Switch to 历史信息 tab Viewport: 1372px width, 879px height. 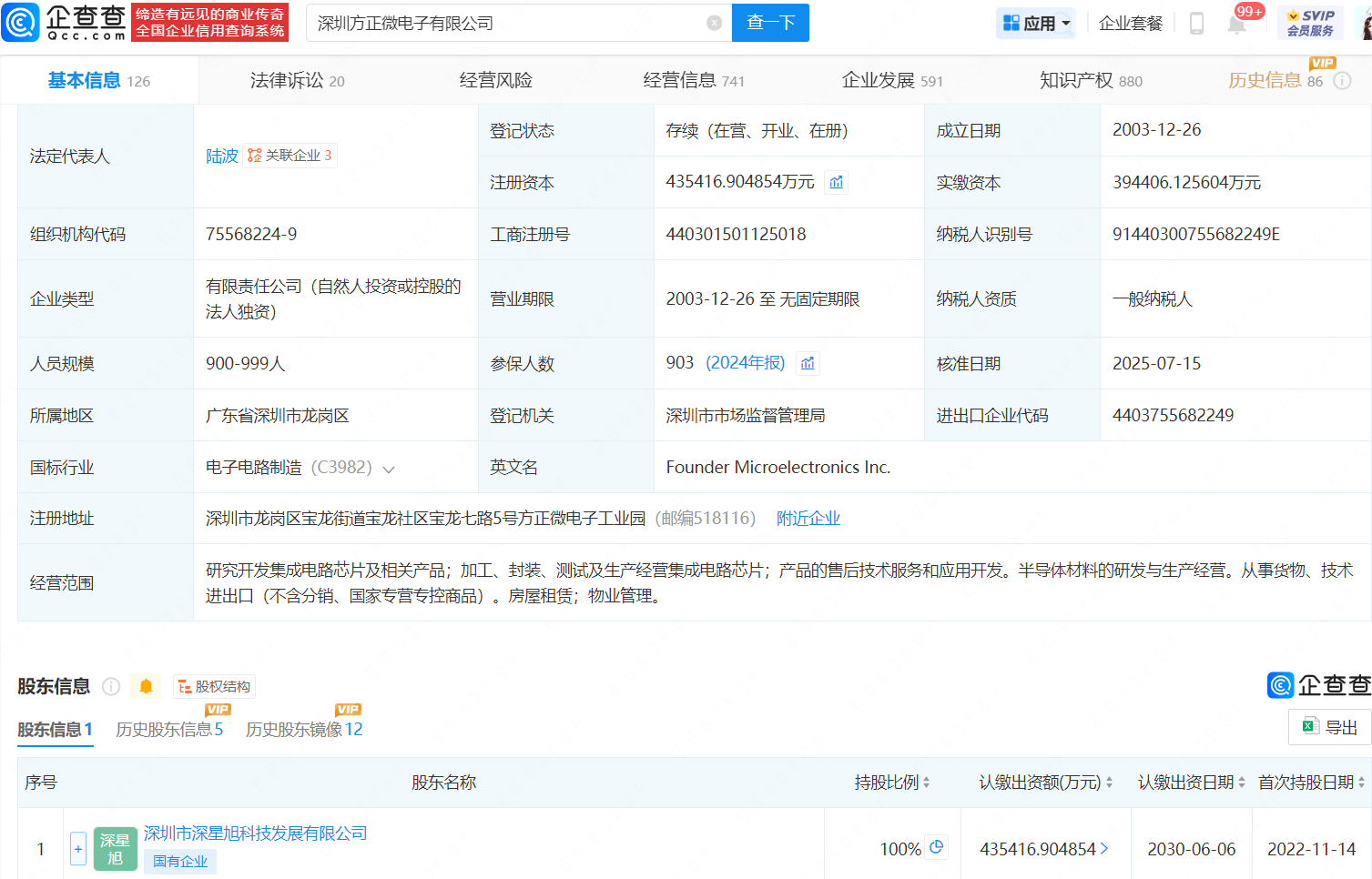pos(1275,81)
